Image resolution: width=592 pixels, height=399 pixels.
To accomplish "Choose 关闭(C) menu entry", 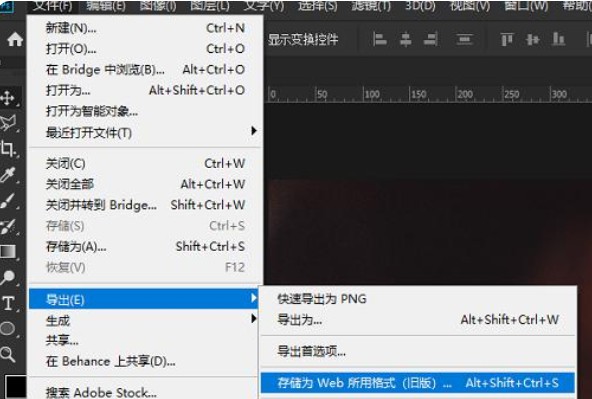I will (145, 163).
